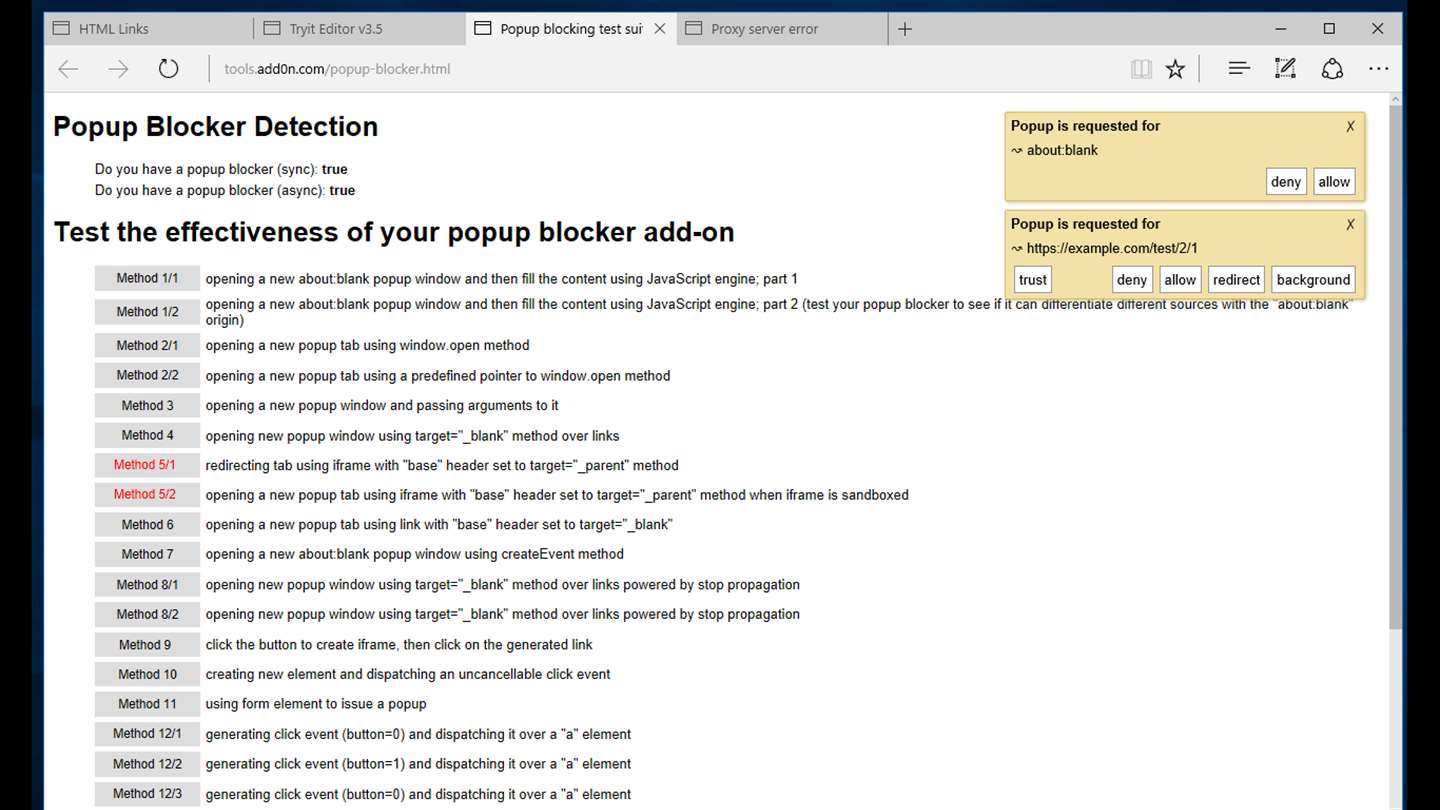Dismiss the about:blank popup notification X
1440x810 pixels.
coord(1350,126)
